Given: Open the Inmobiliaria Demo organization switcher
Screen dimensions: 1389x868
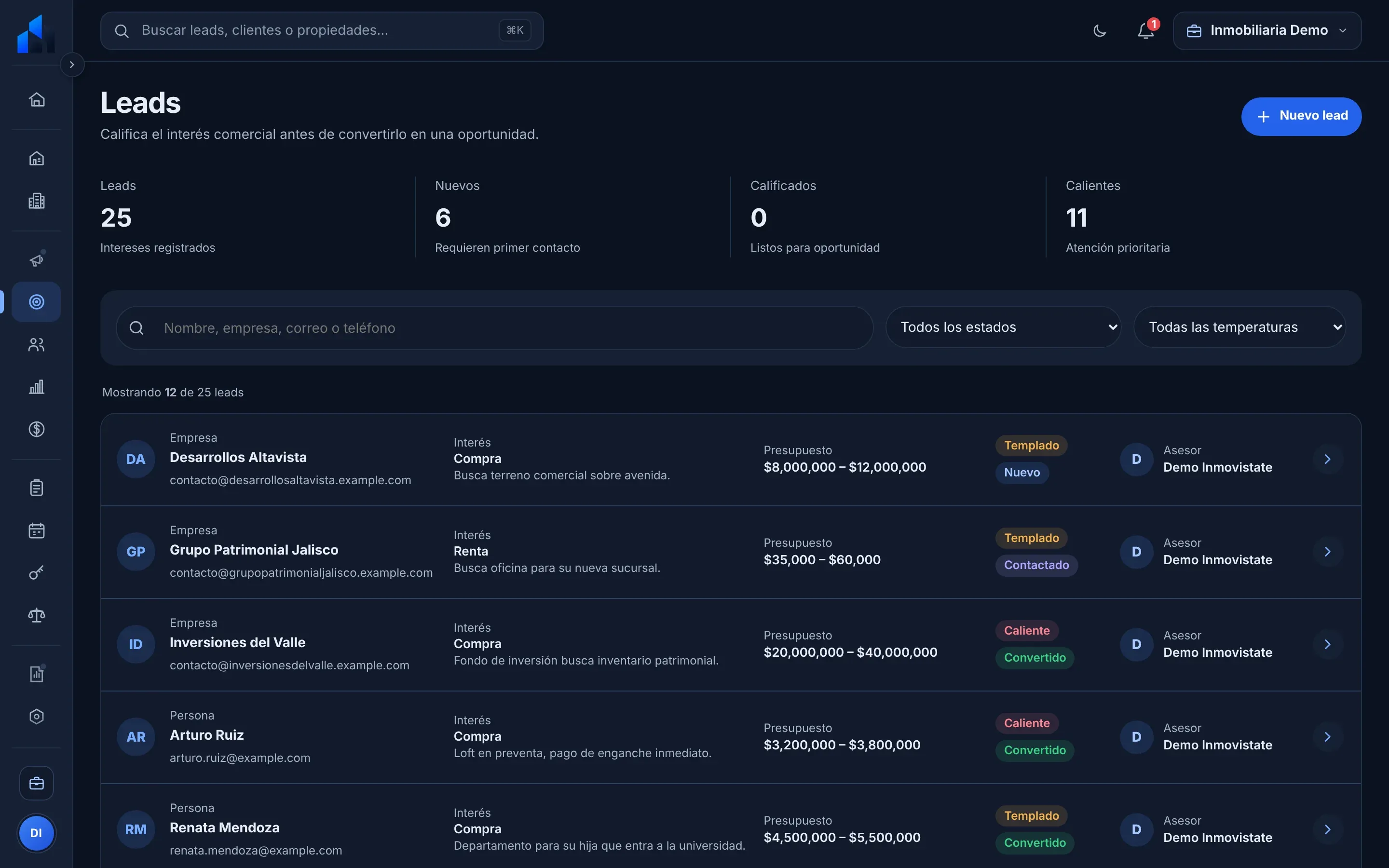Looking at the screenshot, I should [x=1267, y=31].
